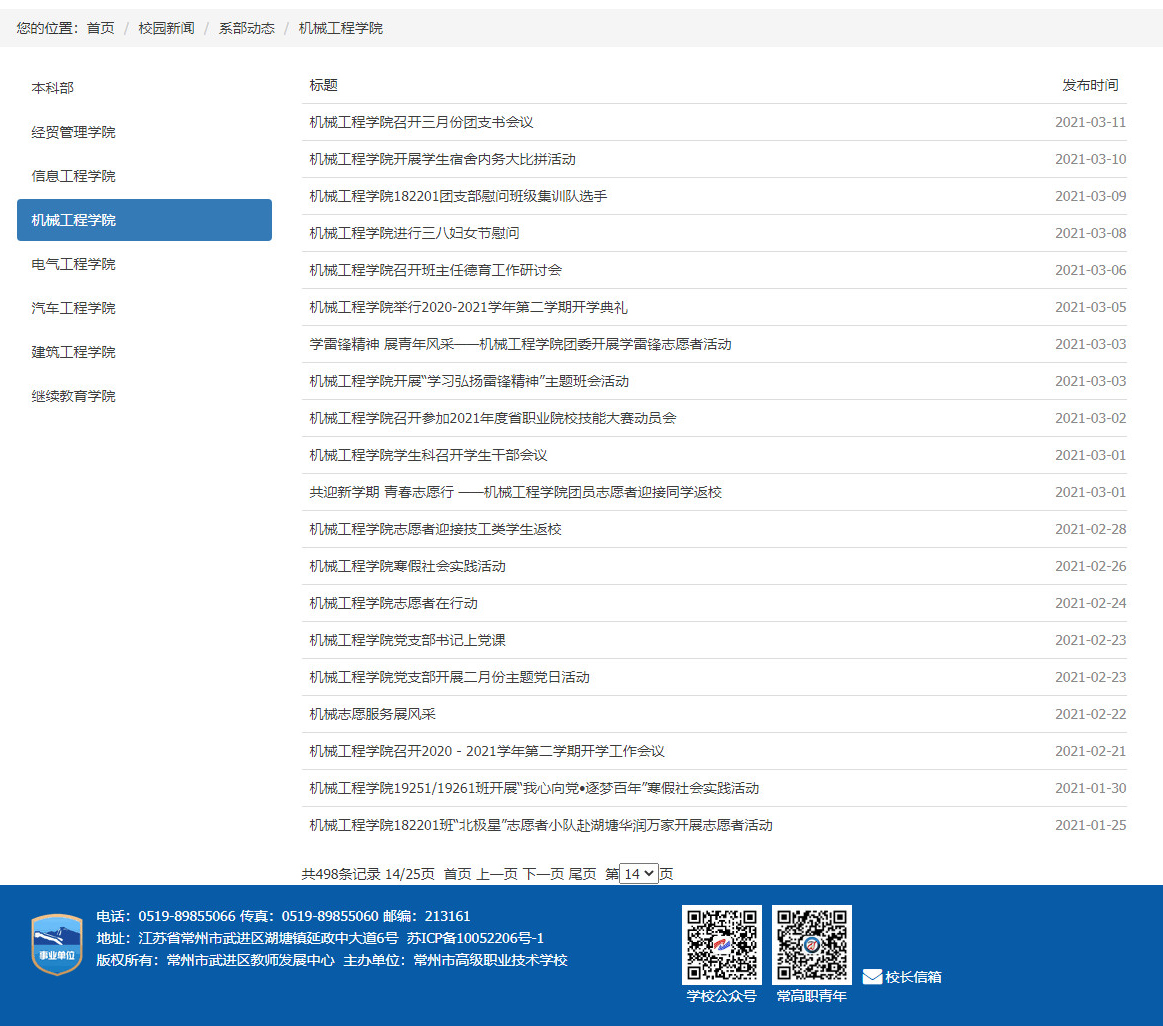
Task: Select 继续教育学院 in the sidebar
Action: click(73, 396)
